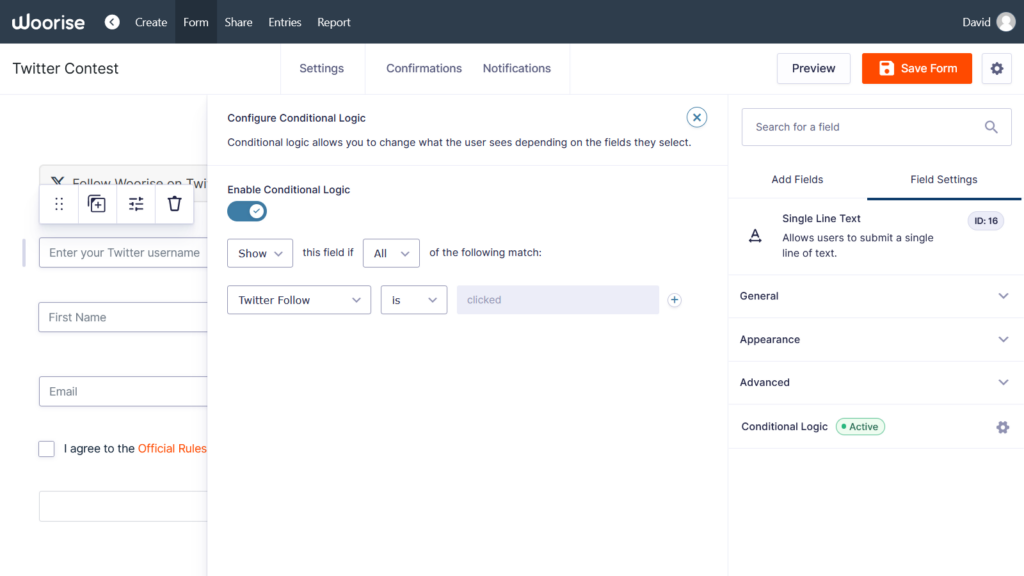This screenshot has width=1024, height=576.
Task: Open the Entries menu item
Action: click(x=285, y=21)
